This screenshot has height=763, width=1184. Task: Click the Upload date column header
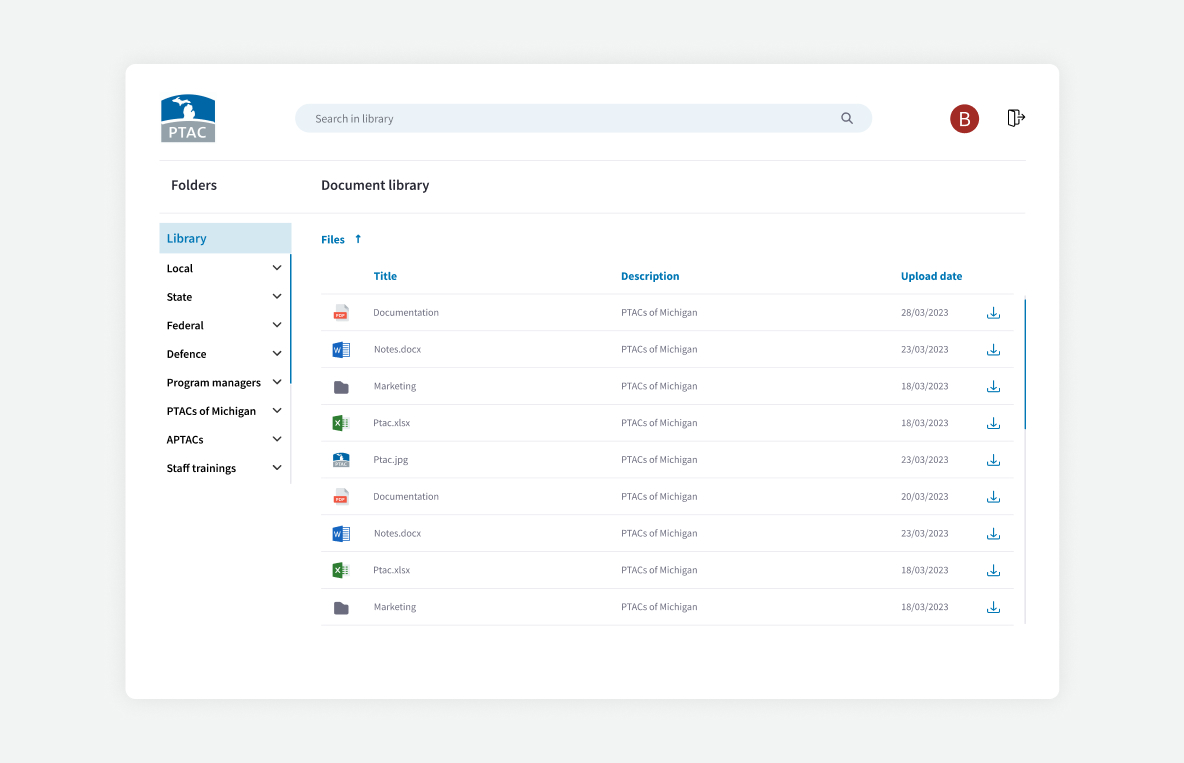[931, 276]
